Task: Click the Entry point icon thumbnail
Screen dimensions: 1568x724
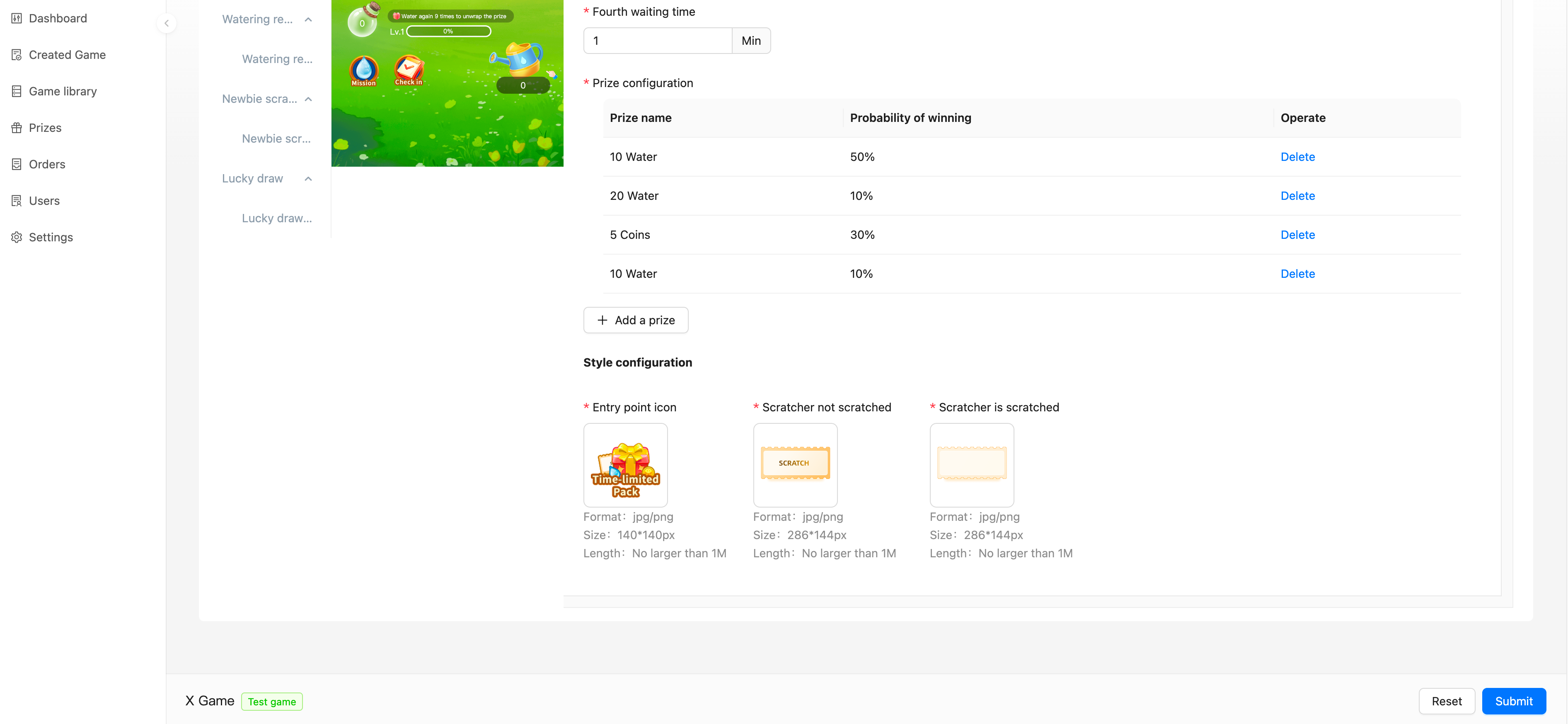Action: (625, 465)
